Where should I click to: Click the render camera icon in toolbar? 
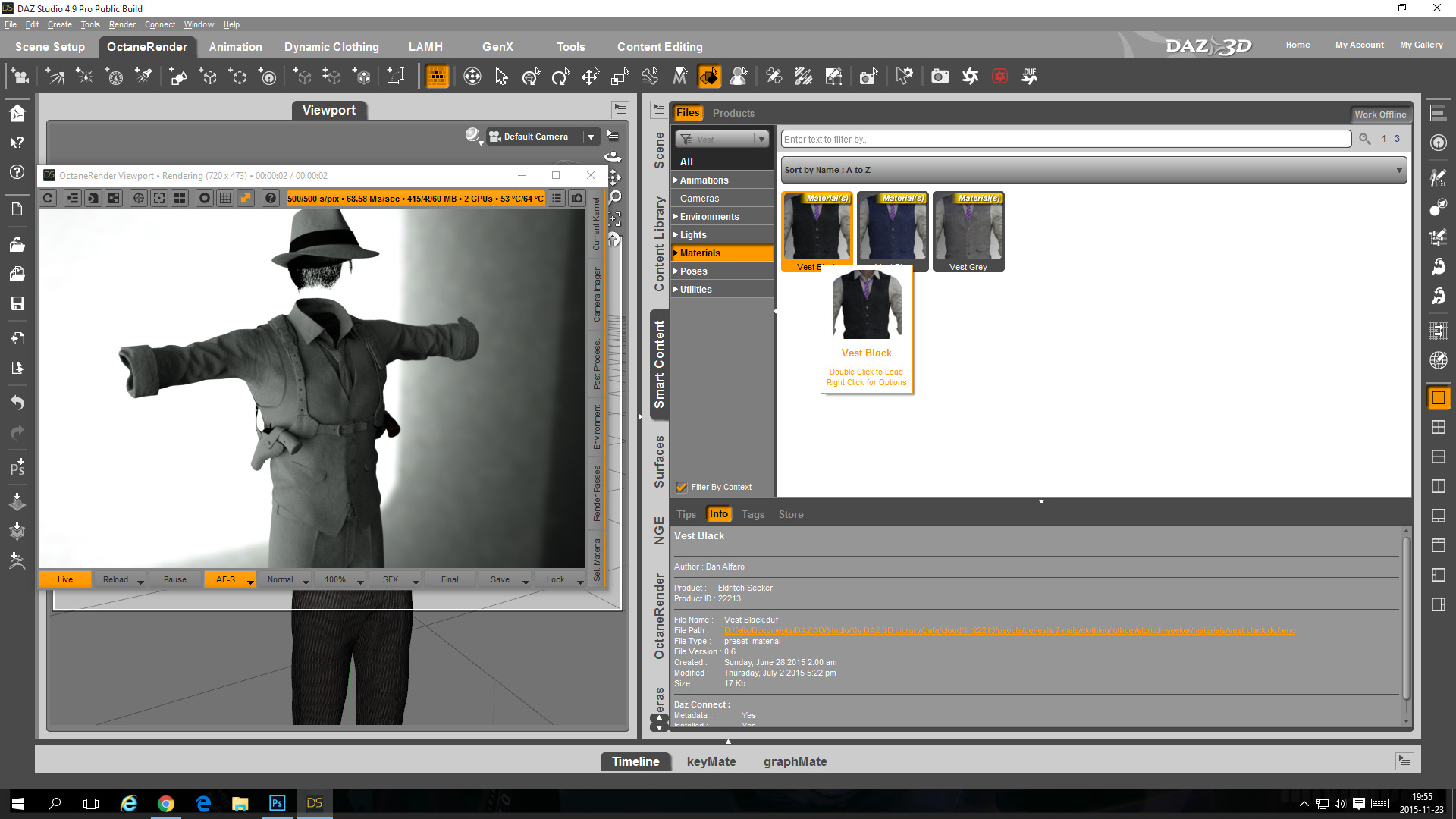coord(940,76)
